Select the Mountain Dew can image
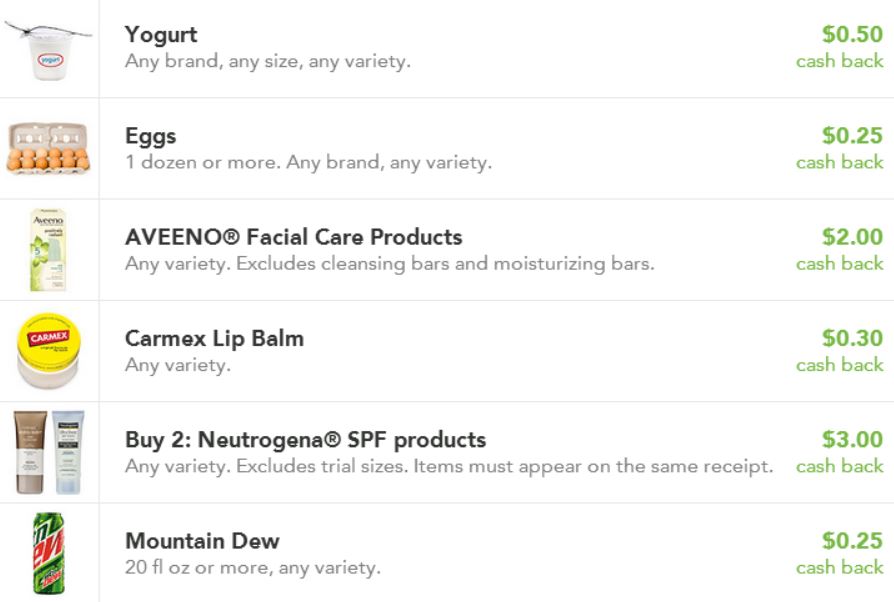 [x=48, y=553]
